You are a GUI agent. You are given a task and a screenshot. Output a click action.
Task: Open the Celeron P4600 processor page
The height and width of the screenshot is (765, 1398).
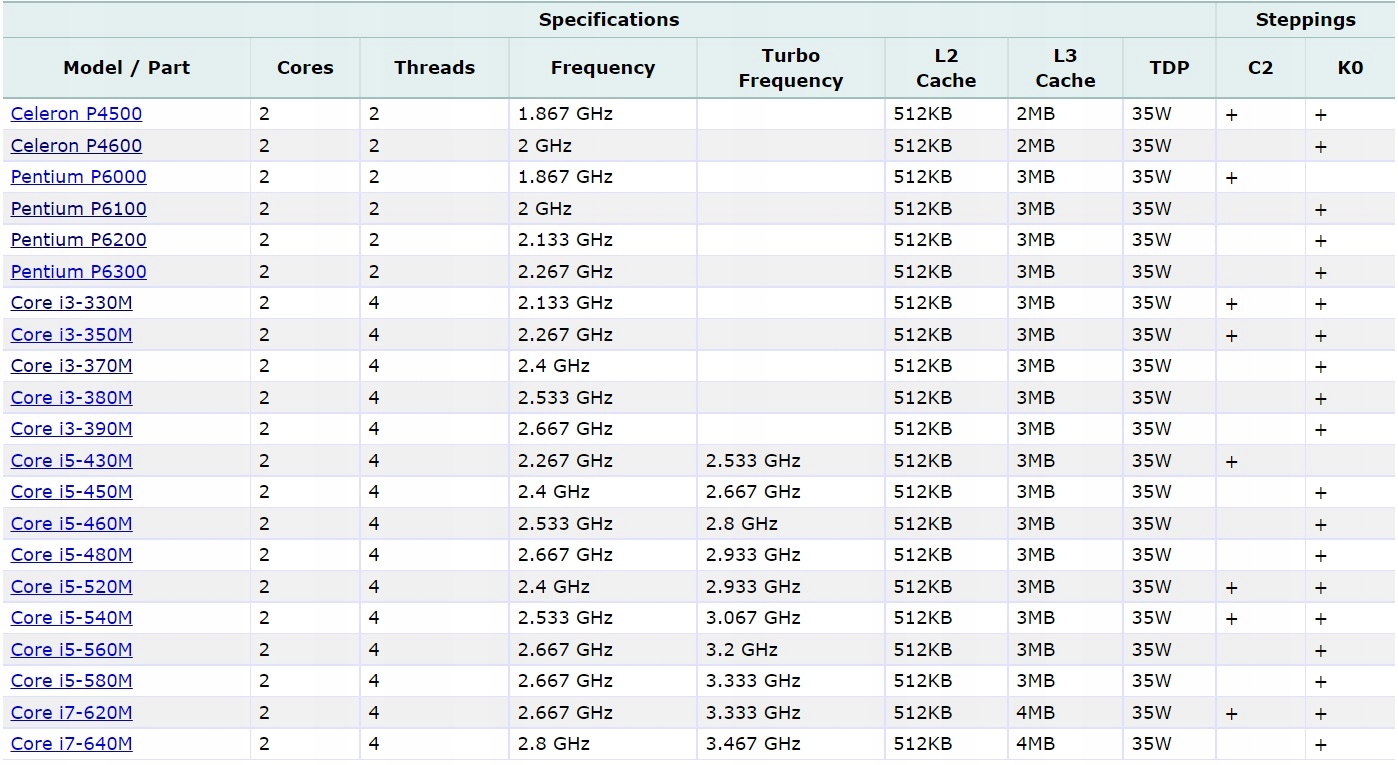coord(76,146)
